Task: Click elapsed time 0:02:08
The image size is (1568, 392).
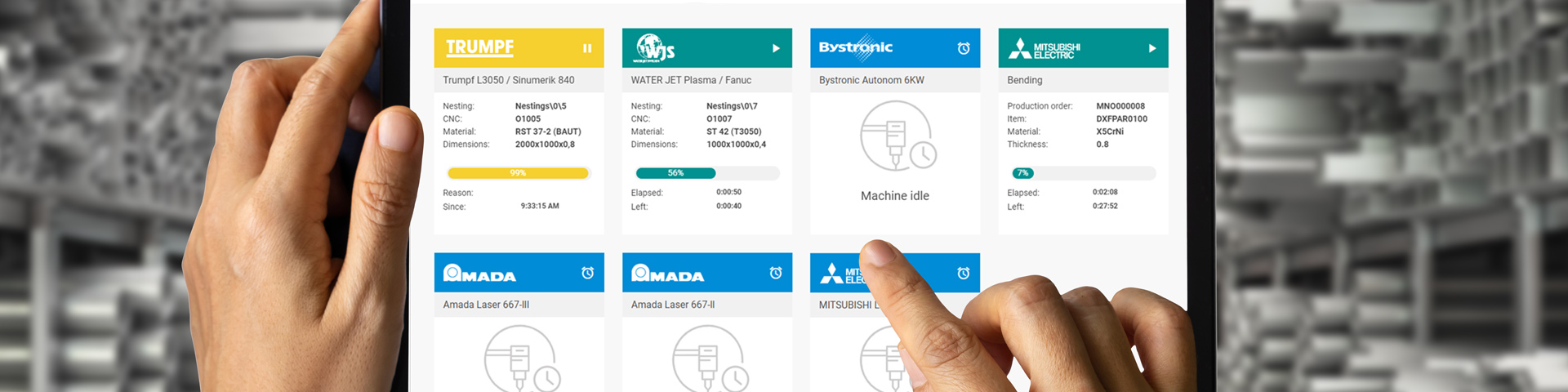Action: click(x=1105, y=193)
